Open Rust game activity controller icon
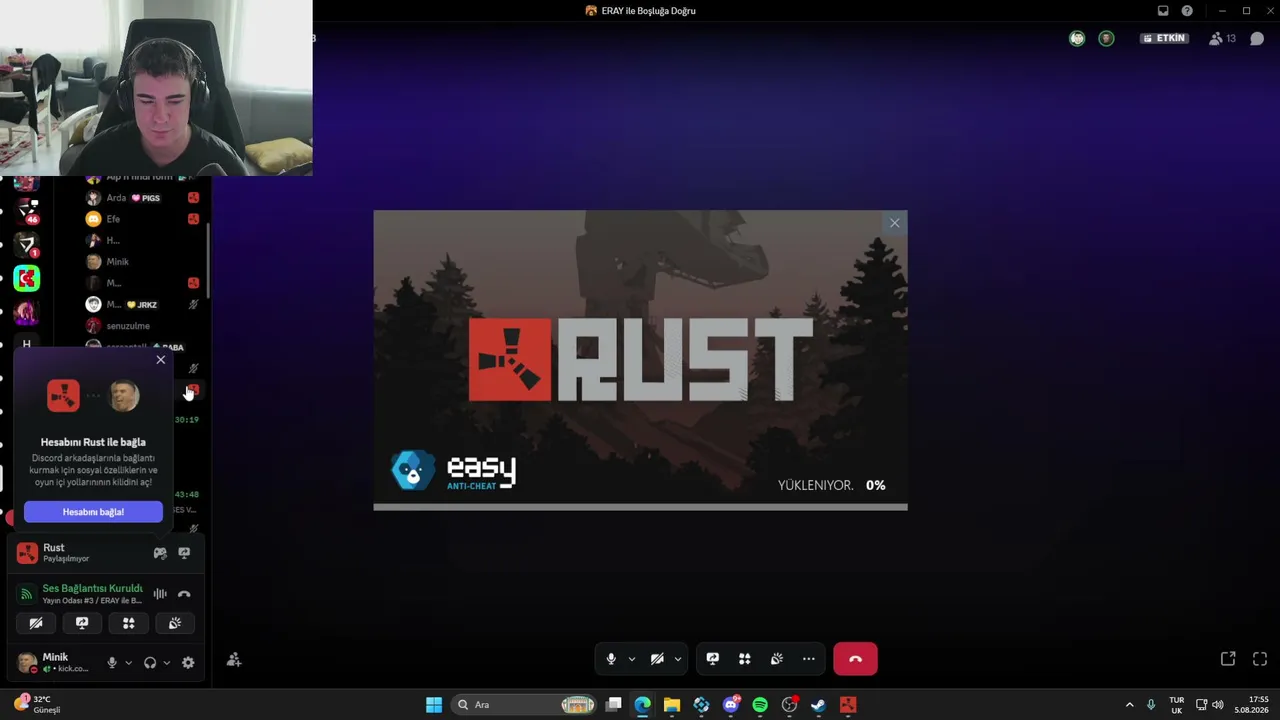Screen dimensions: 1280x720 160,553
